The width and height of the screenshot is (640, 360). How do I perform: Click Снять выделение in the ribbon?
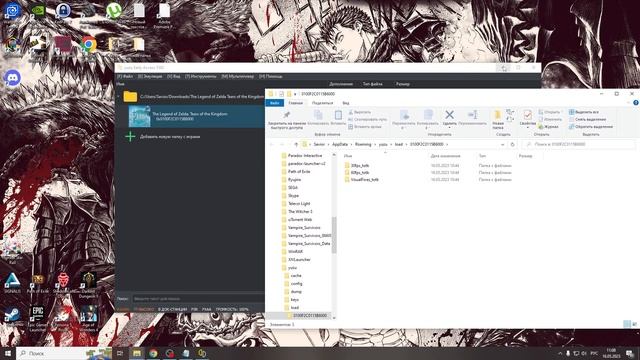point(587,119)
